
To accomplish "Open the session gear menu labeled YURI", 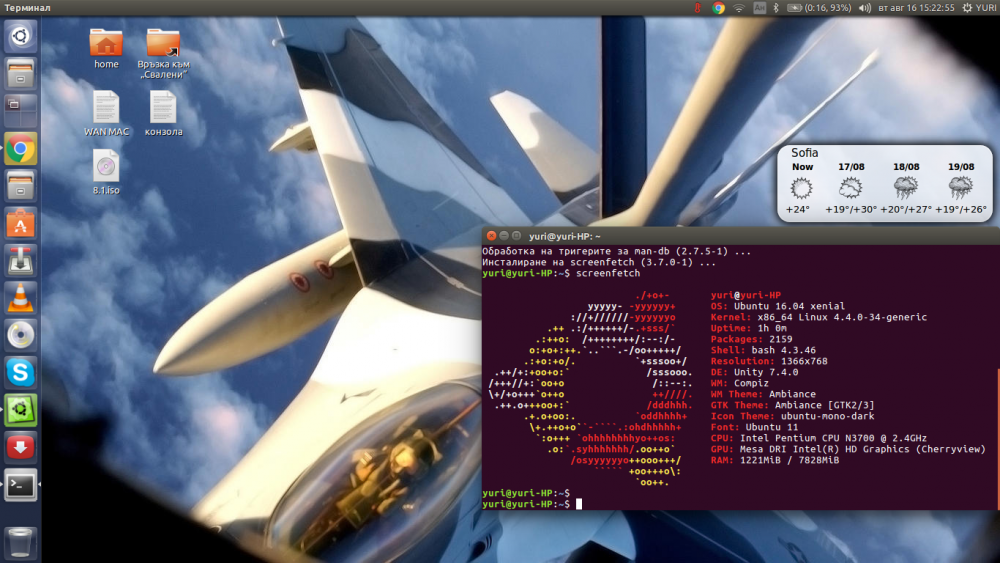I will click(x=979, y=8).
